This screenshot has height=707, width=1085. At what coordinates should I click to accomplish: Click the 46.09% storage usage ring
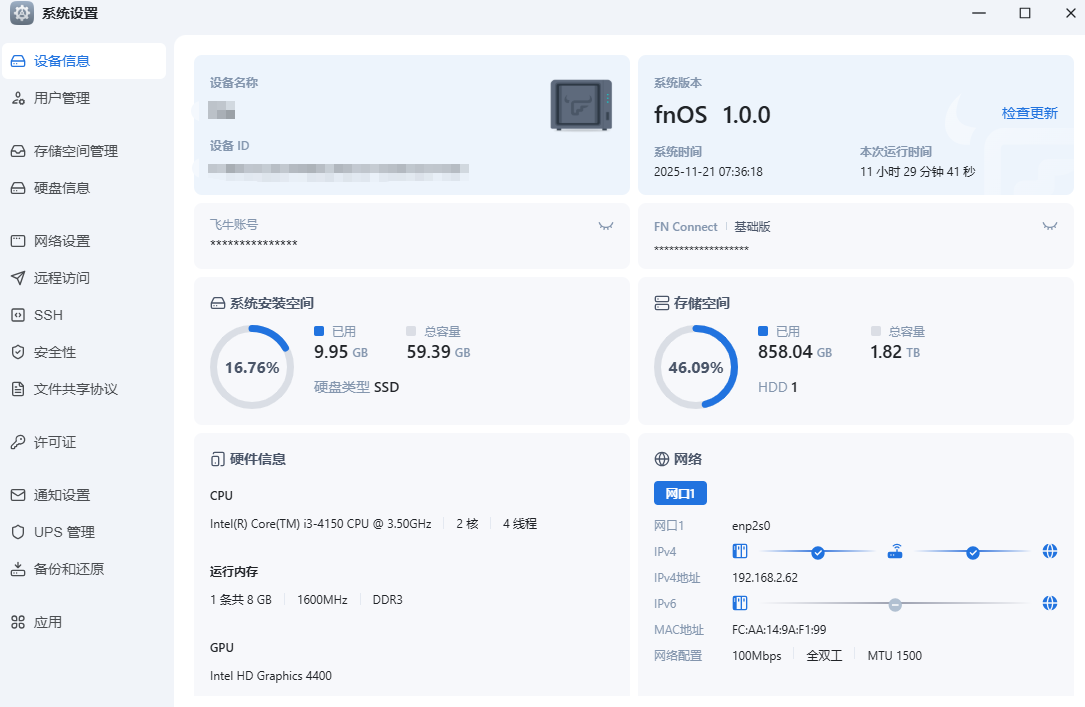(x=695, y=367)
